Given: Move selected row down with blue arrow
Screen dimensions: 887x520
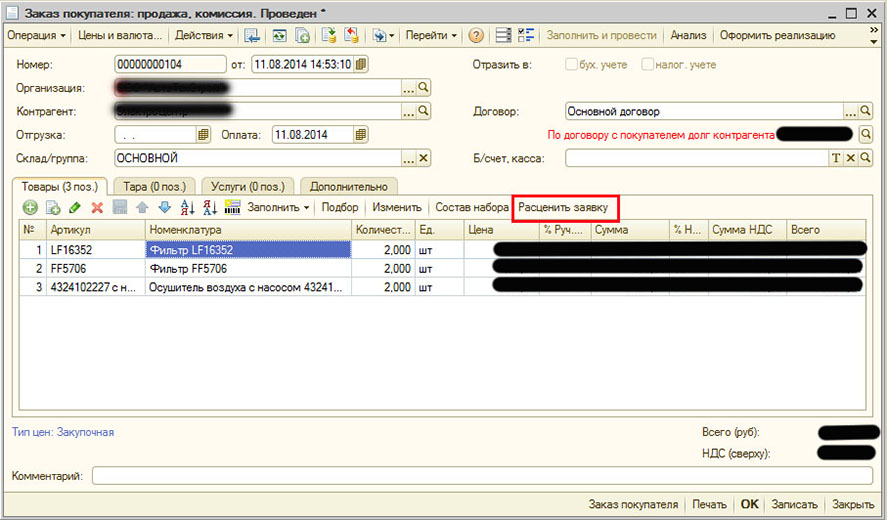Looking at the screenshot, I should (x=164, y=208).
